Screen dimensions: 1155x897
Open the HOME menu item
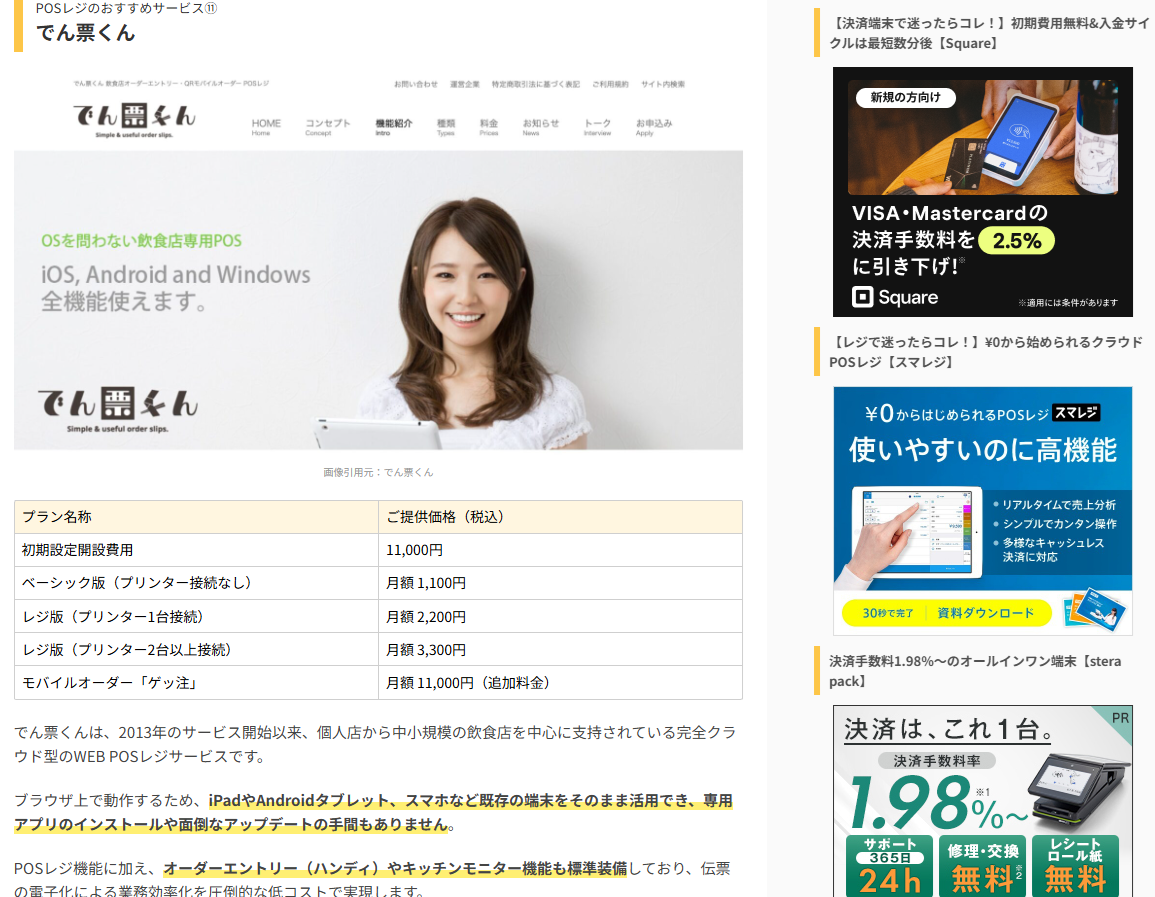coord(266,126)
